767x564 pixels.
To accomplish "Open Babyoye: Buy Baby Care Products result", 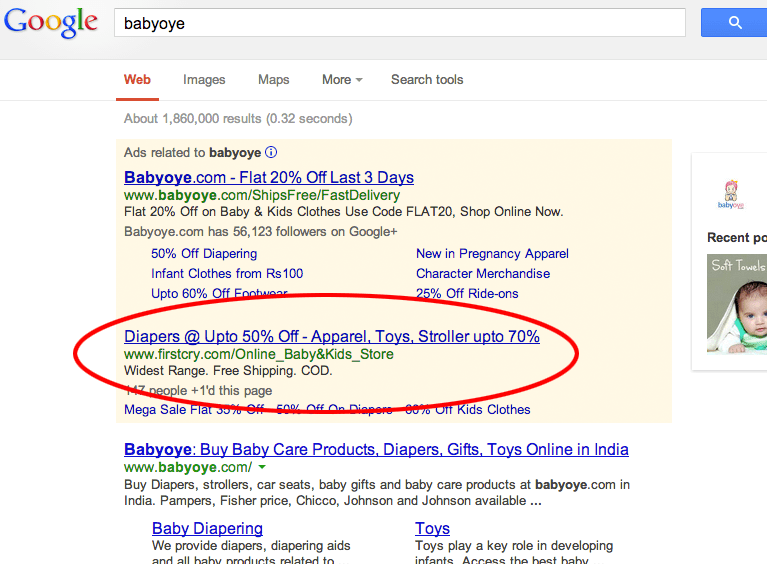I will (376, 449).
